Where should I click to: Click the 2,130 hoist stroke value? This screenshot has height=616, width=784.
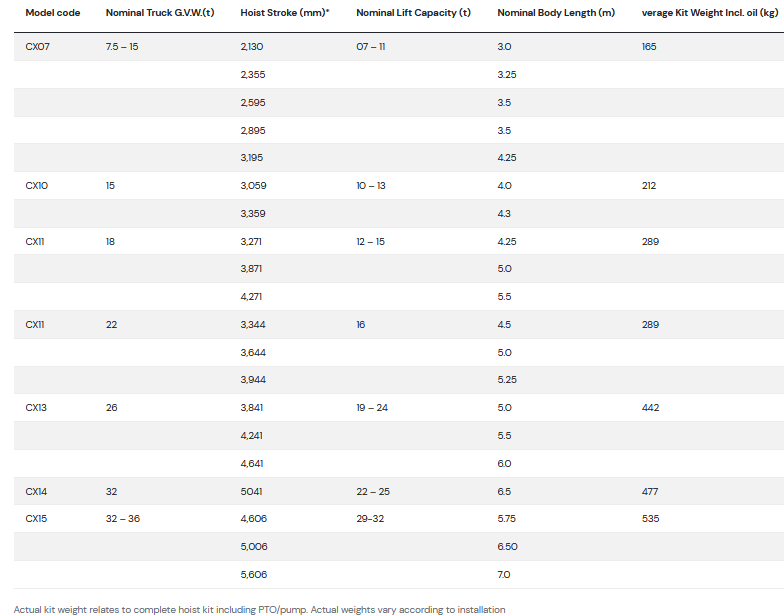coord(252,46)
